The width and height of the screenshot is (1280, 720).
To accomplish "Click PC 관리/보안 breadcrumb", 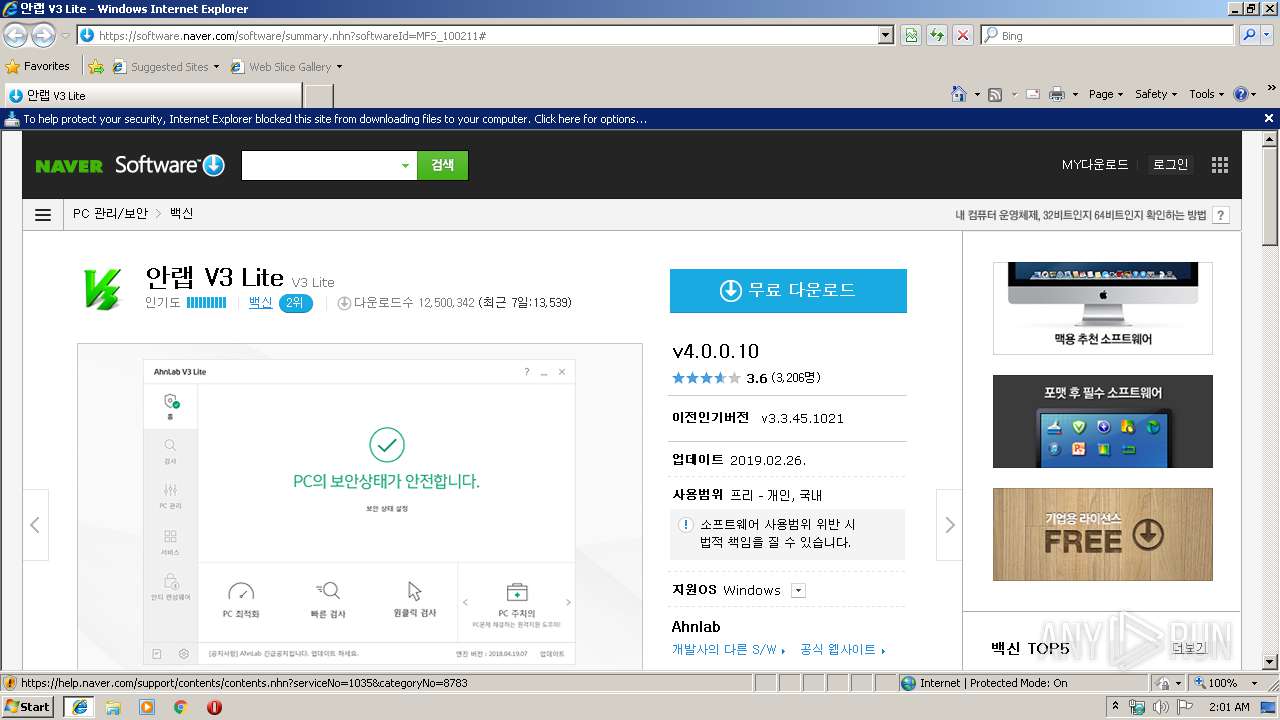I will click(x=110, y=214).
